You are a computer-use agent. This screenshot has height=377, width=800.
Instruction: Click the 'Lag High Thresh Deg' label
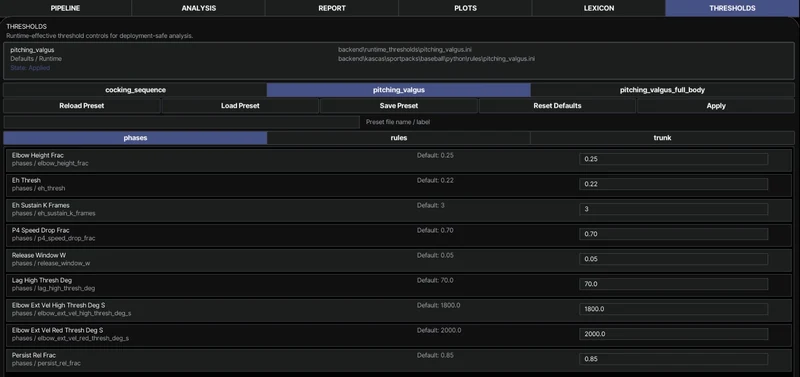tap(42, 280)
